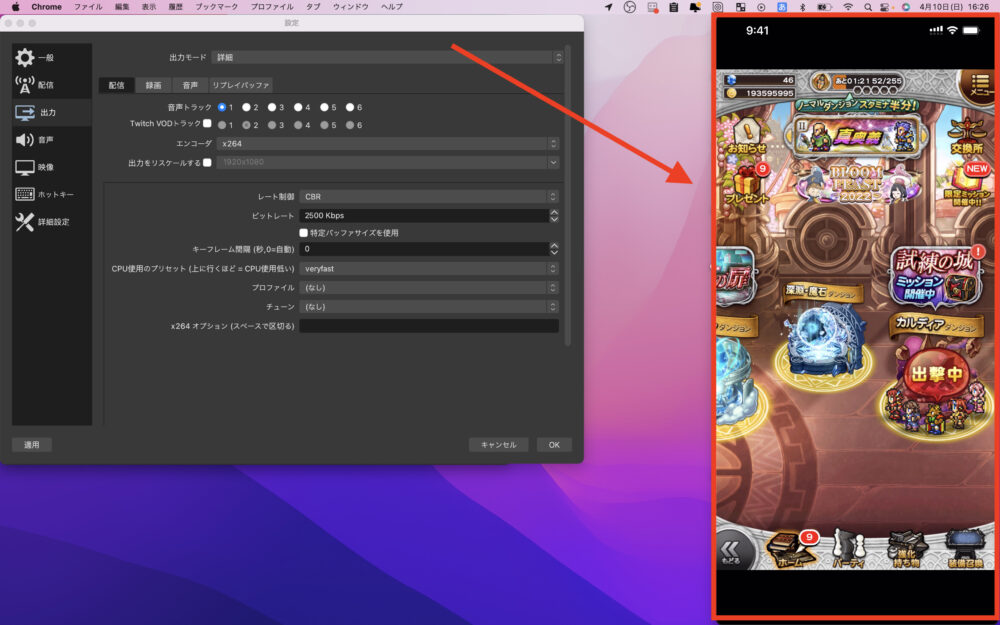
Task: Click the キーフレーム間隔 stepper arrows
Action: pyautogui.click(x=554, y=249)
